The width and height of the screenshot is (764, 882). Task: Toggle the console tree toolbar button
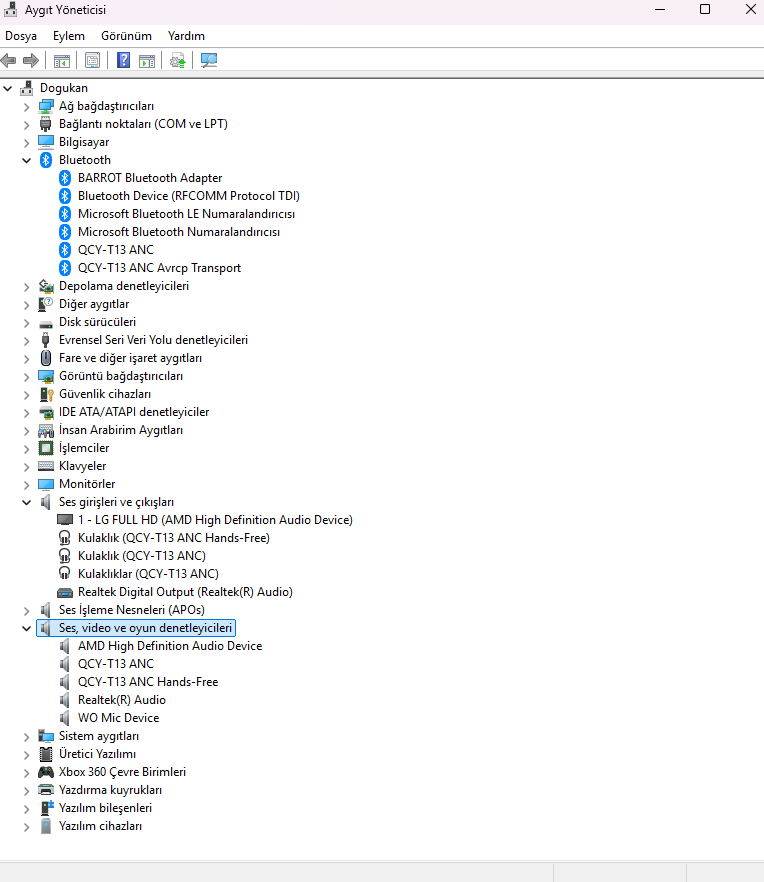pos(62,60)
